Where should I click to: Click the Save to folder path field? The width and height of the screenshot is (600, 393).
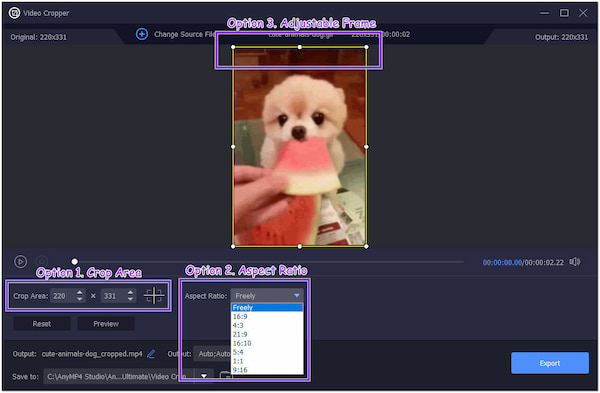click(x=119, y=376)
